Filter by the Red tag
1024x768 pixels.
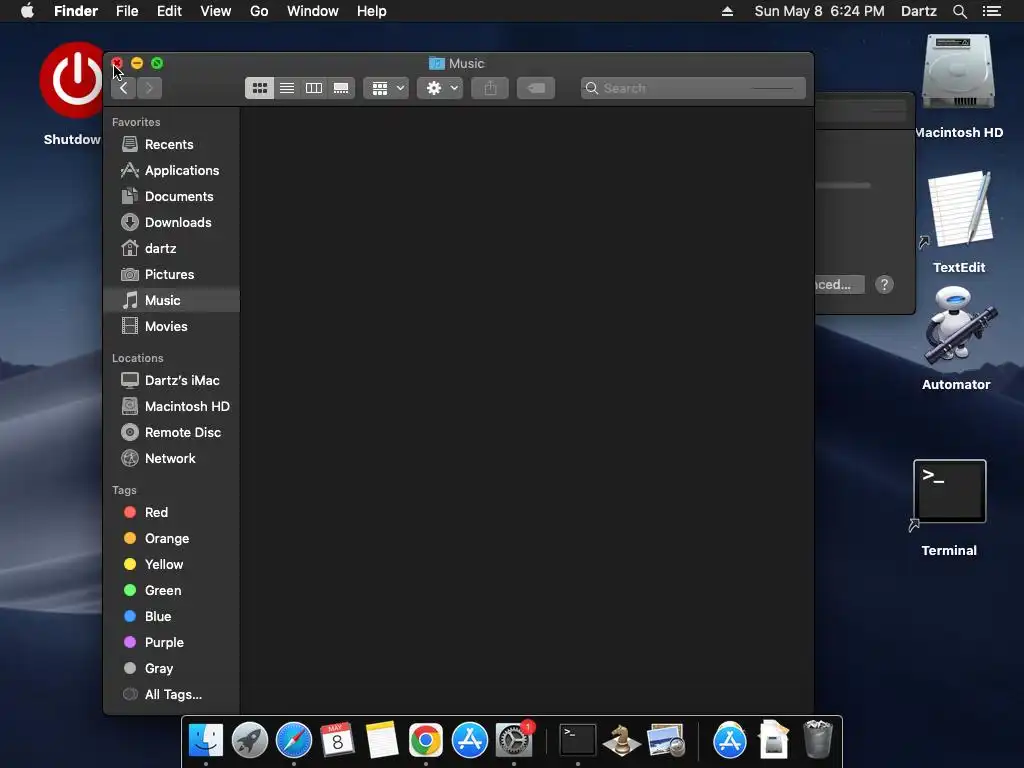click(x=171, y=513)
